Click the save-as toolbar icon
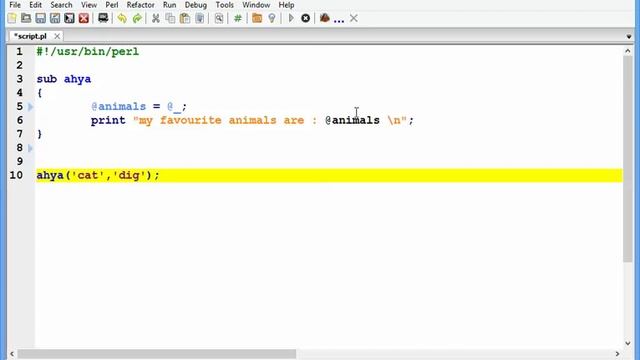640x360 pixels. coord(55,18)
